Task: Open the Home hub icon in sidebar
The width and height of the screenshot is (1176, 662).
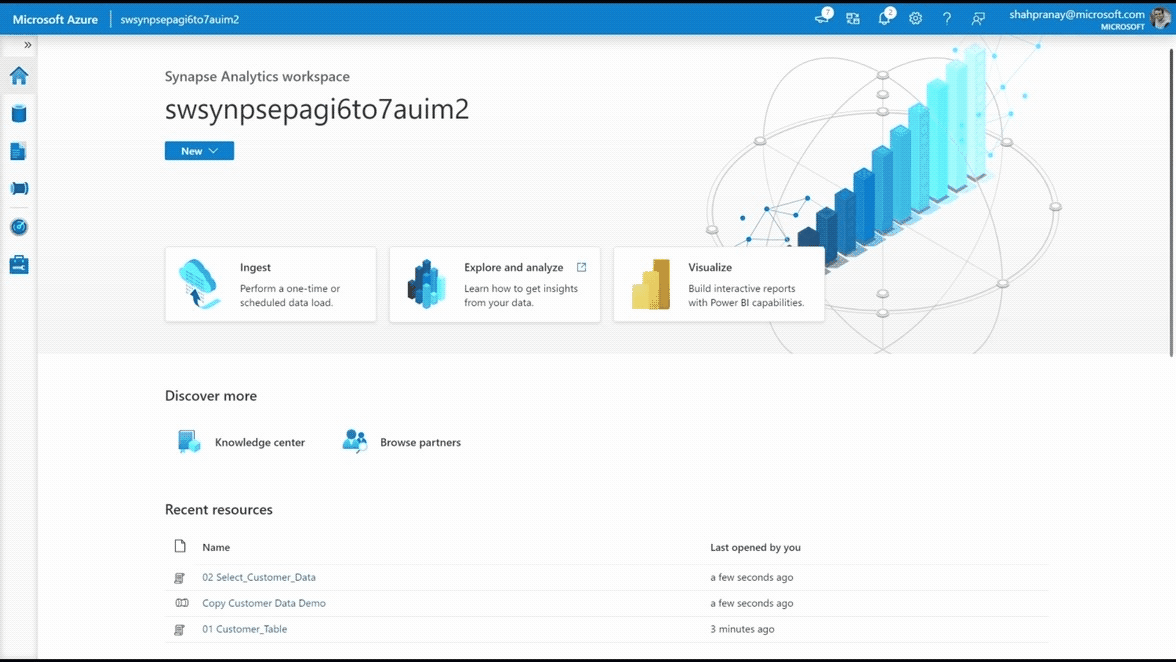Action: pos(19,76)
